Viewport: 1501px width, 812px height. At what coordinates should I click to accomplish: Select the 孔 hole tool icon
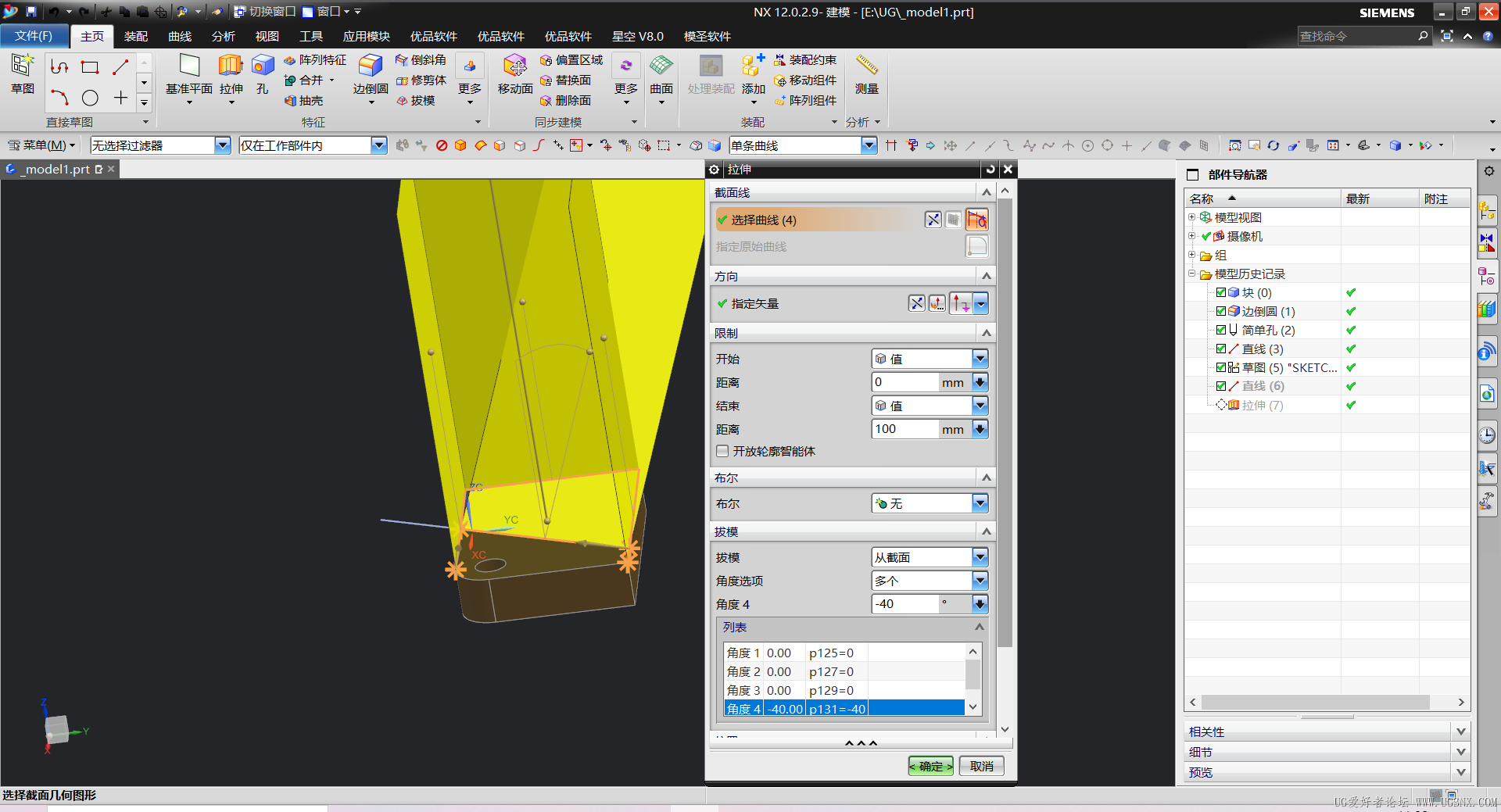pyautogui.click(x=263, y=74)
